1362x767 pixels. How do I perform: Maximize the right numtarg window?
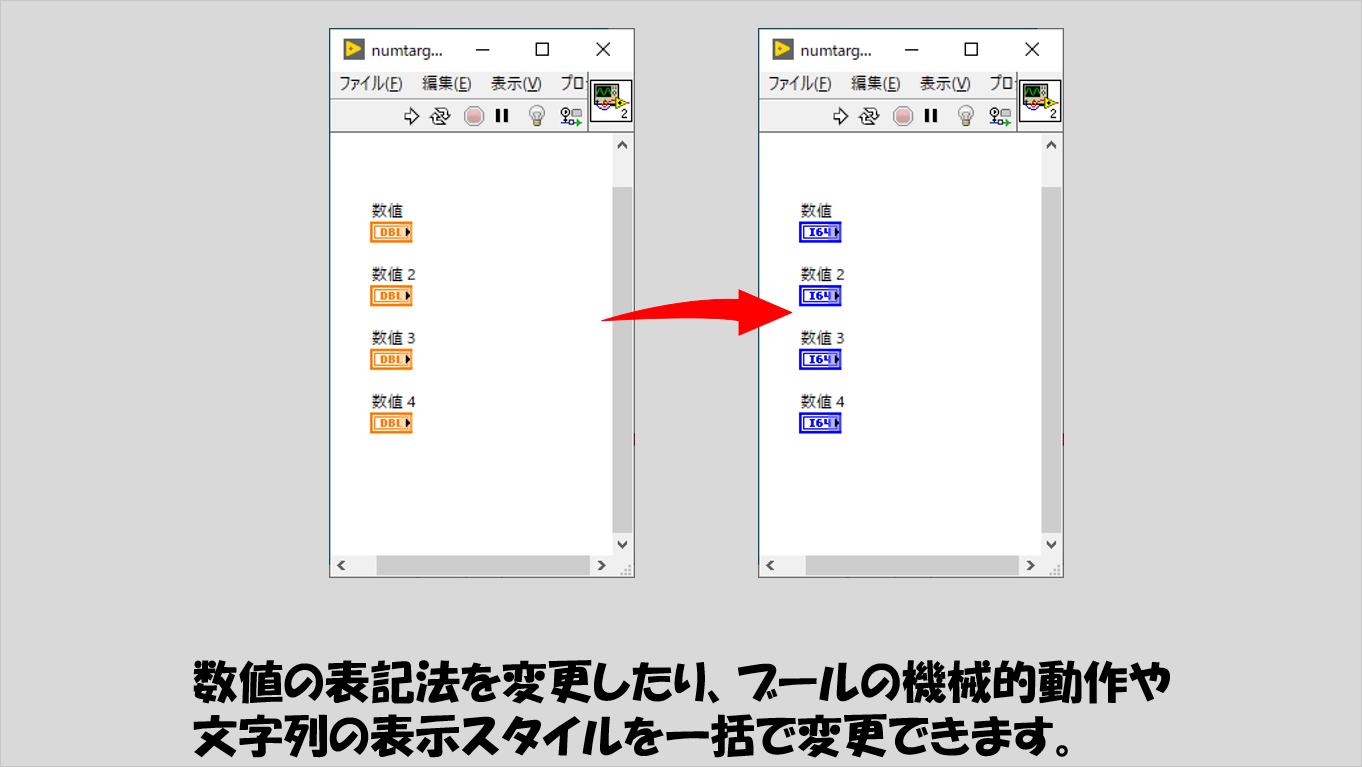(x=971, y=49)
